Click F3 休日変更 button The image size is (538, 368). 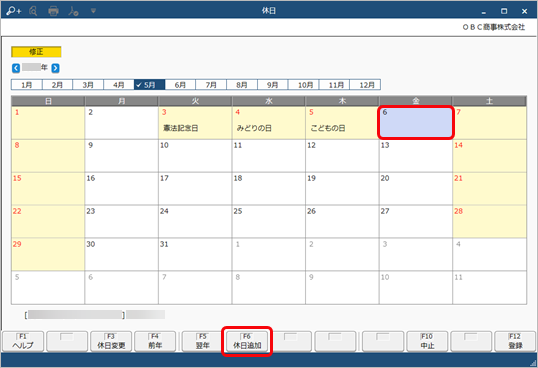pyautogui.click(x=111, y=341)
